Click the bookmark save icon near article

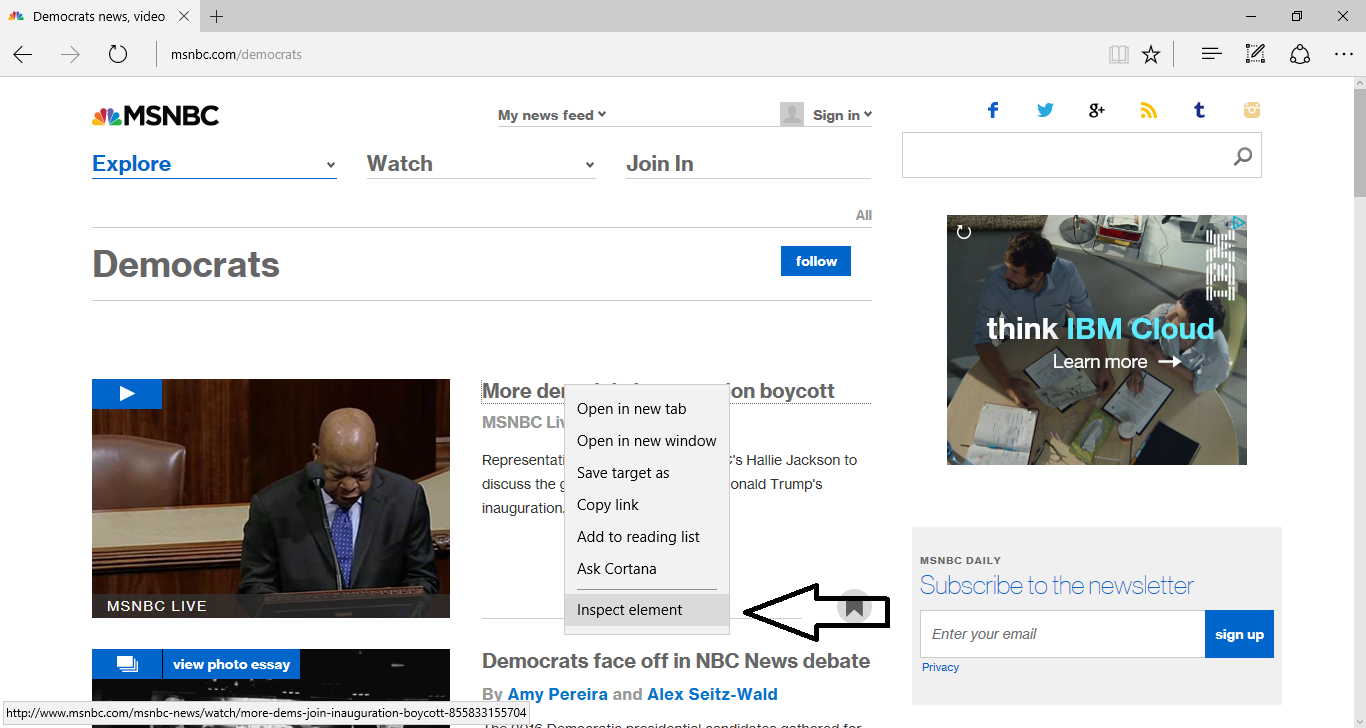click(x=854, y=606)
